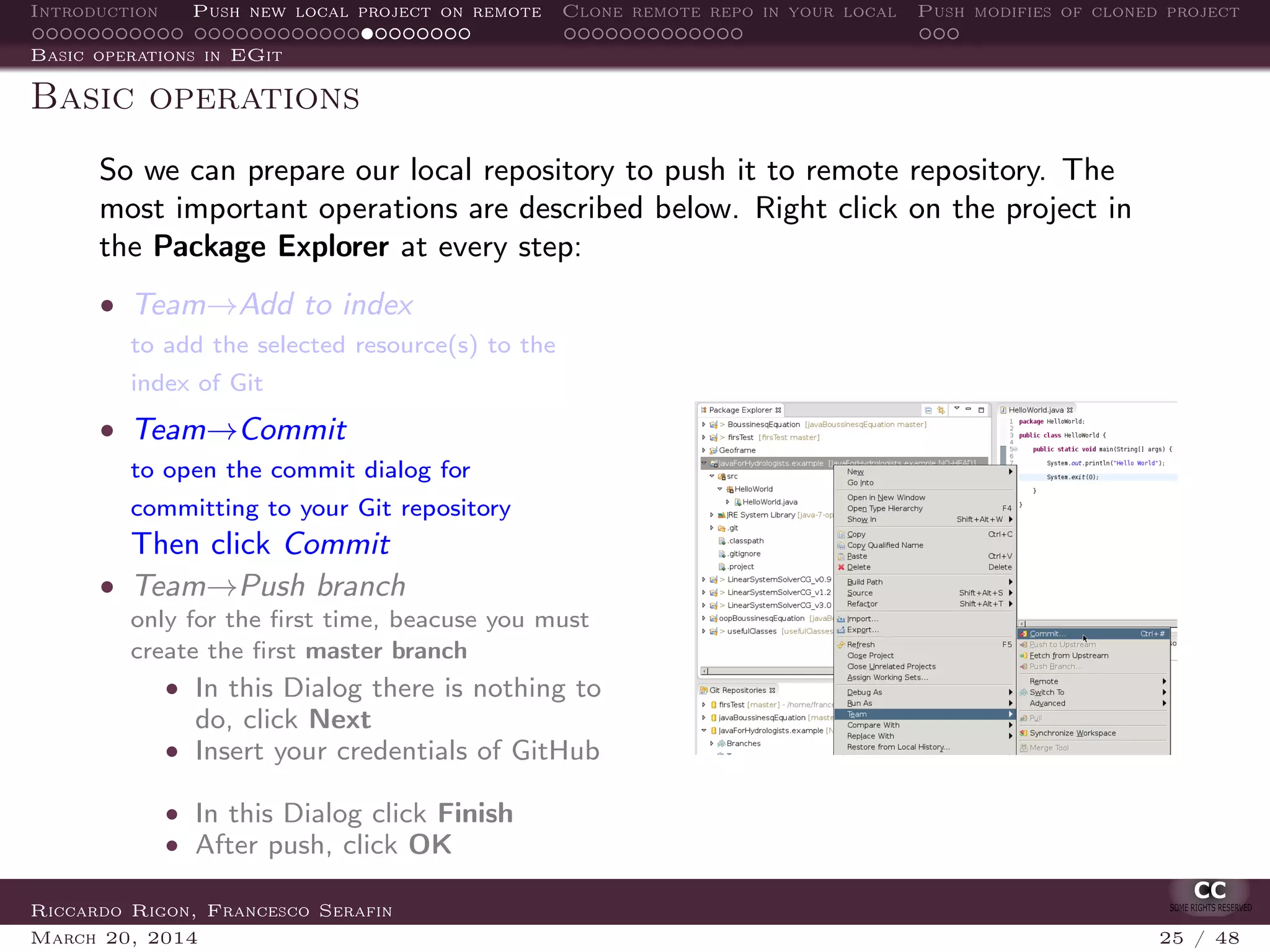Click Export icon in context menu
This screenshot has height=952, width=1270.
(x=841, y=630)
